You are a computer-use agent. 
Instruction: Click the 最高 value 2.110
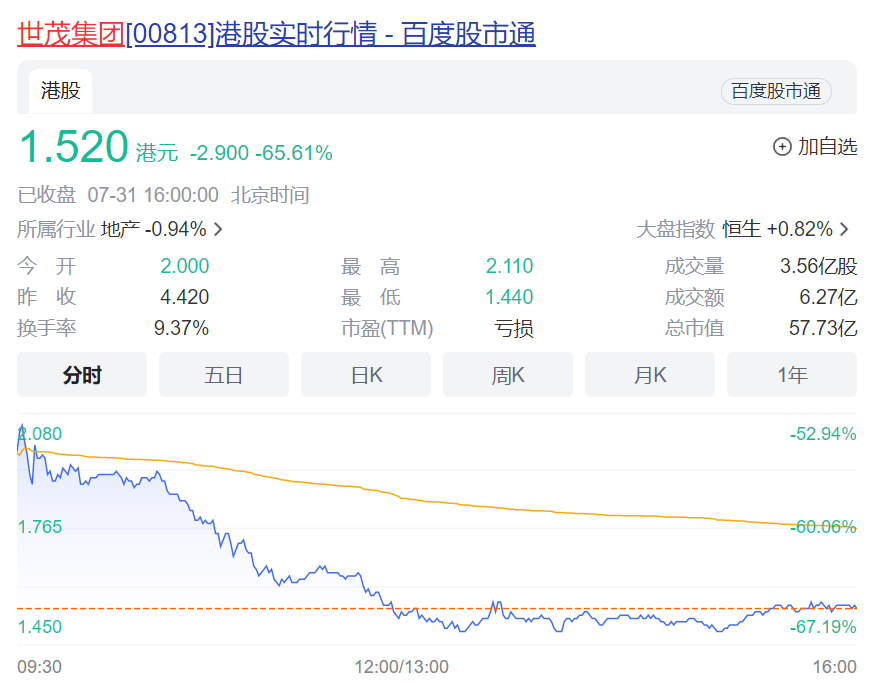click(x=510, y=266)
